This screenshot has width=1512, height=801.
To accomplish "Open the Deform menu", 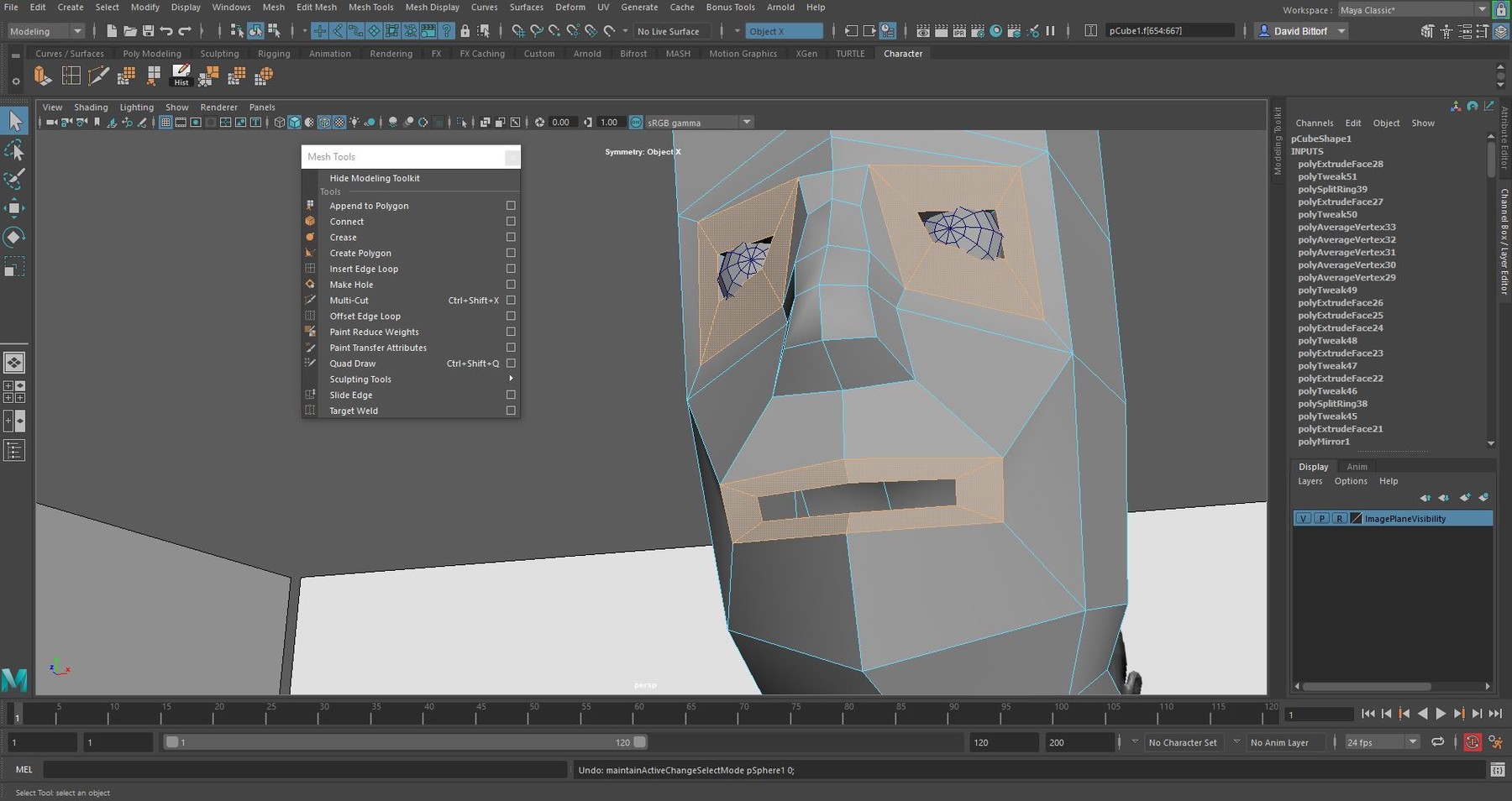I will click(570, 7).
